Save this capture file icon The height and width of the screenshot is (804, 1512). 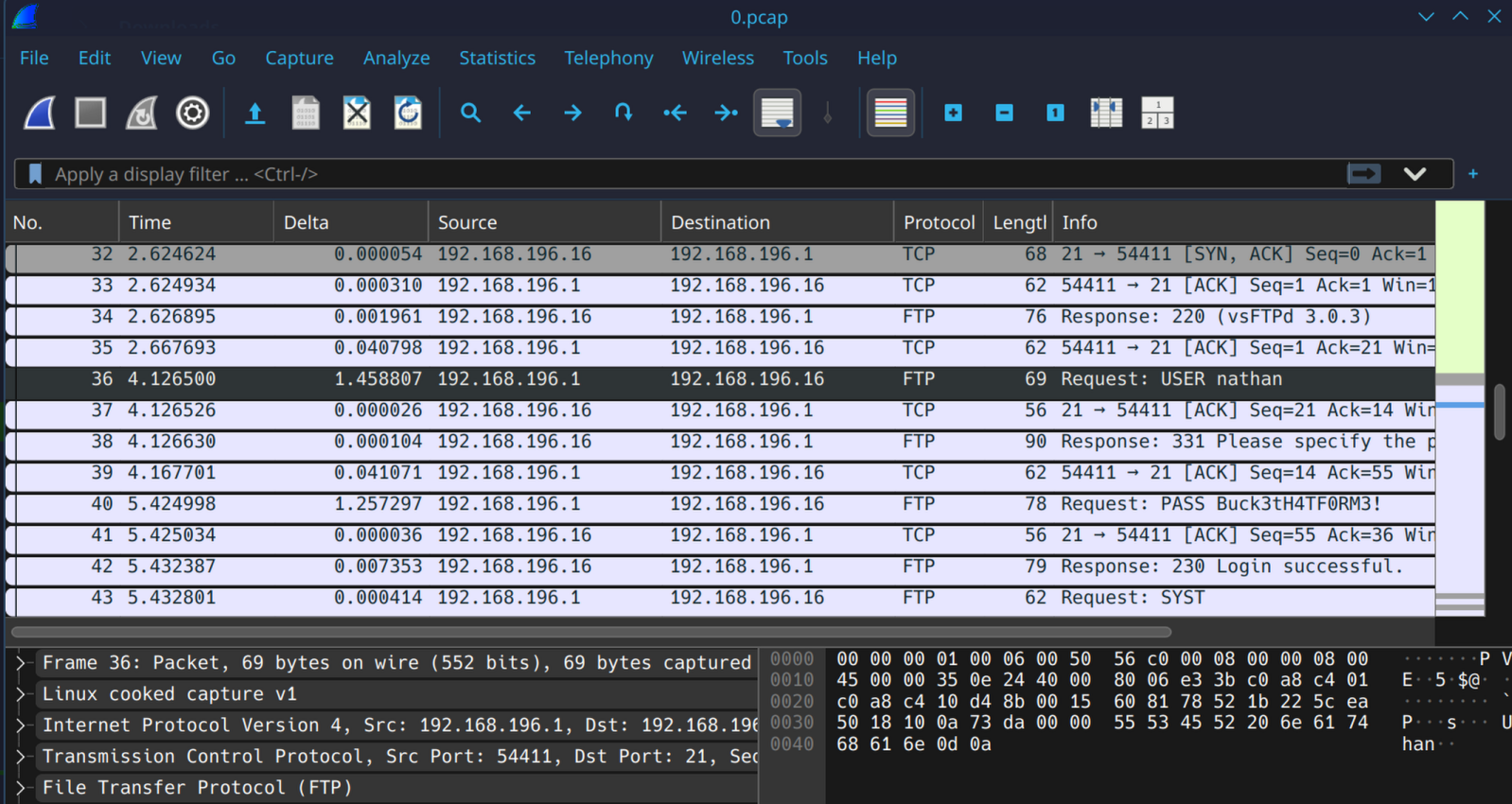pos(306,114)
